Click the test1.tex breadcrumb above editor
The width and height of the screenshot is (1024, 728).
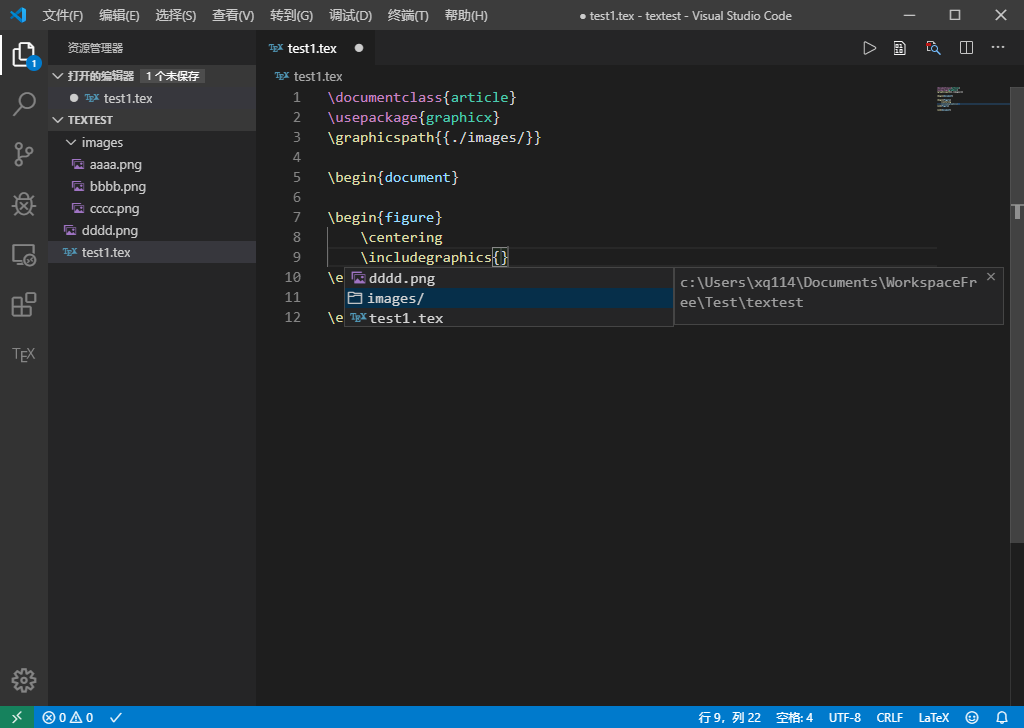coord(309,76)
